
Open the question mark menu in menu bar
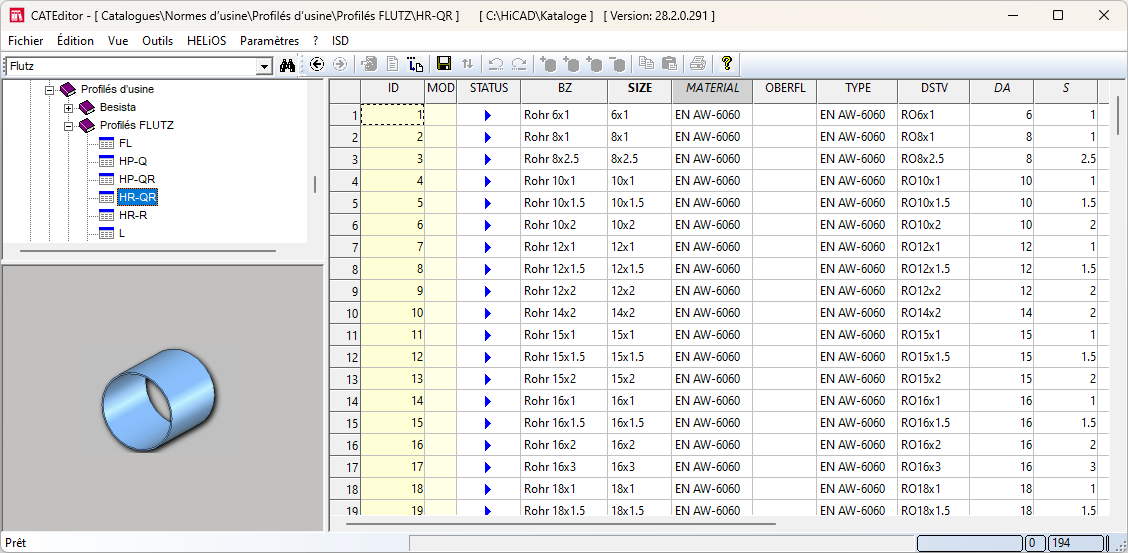tap(315, 41)
